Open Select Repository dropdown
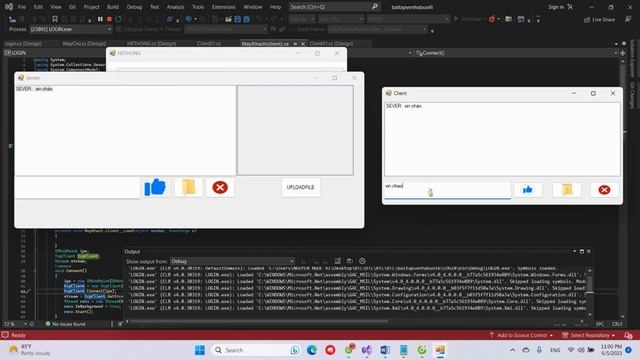This screenshot has height=360, width=640. 589,335
